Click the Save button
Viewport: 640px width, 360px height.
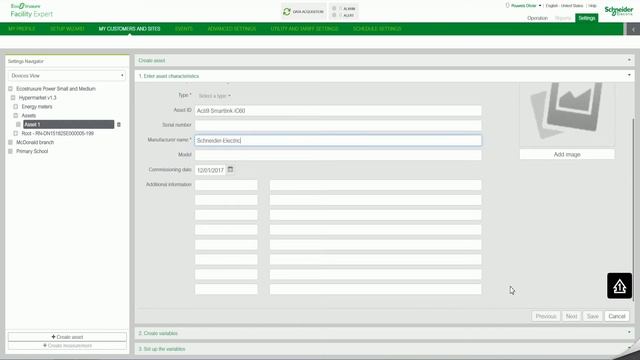[x=593, y=316]
